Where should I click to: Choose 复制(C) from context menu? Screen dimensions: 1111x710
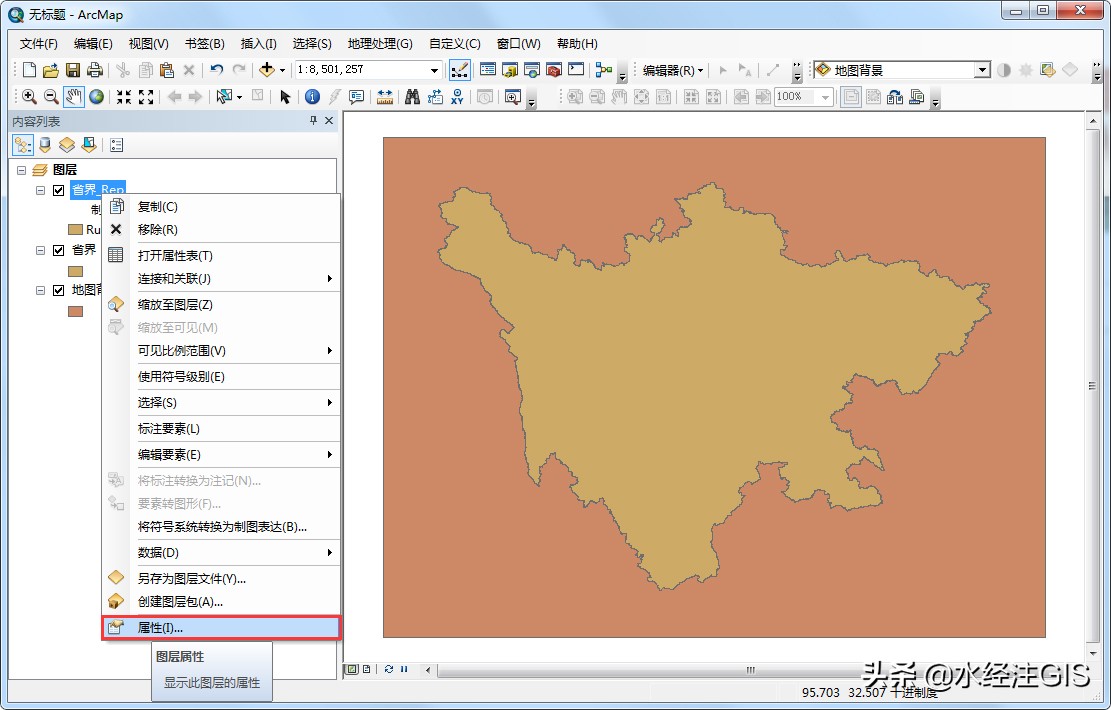tap(221, 206)
